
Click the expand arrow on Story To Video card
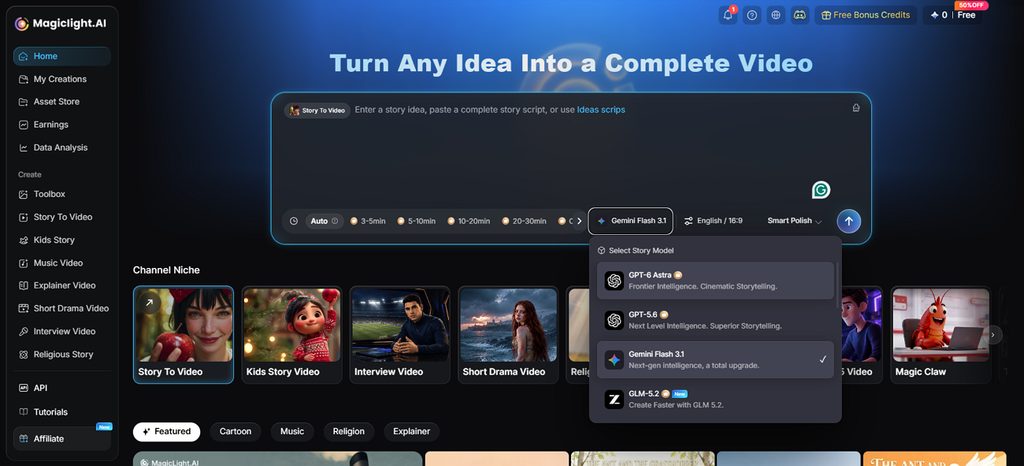coord(149,303)
